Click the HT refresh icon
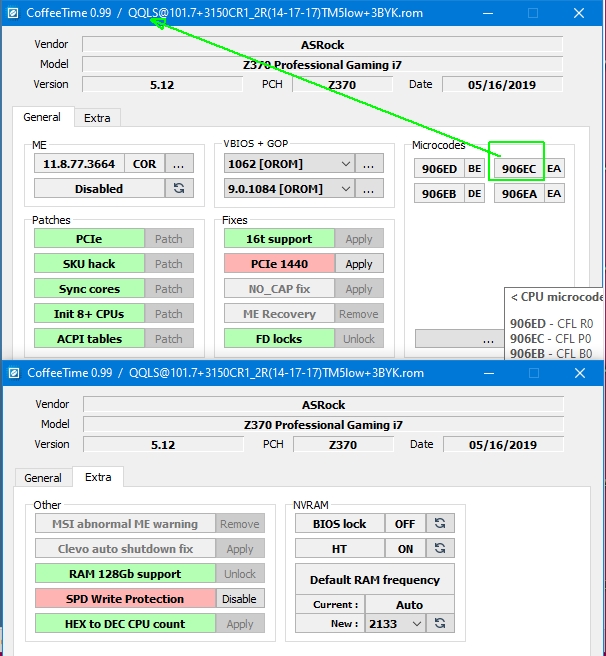The height and width of the screenshot is (656, 606). (440, 548)
